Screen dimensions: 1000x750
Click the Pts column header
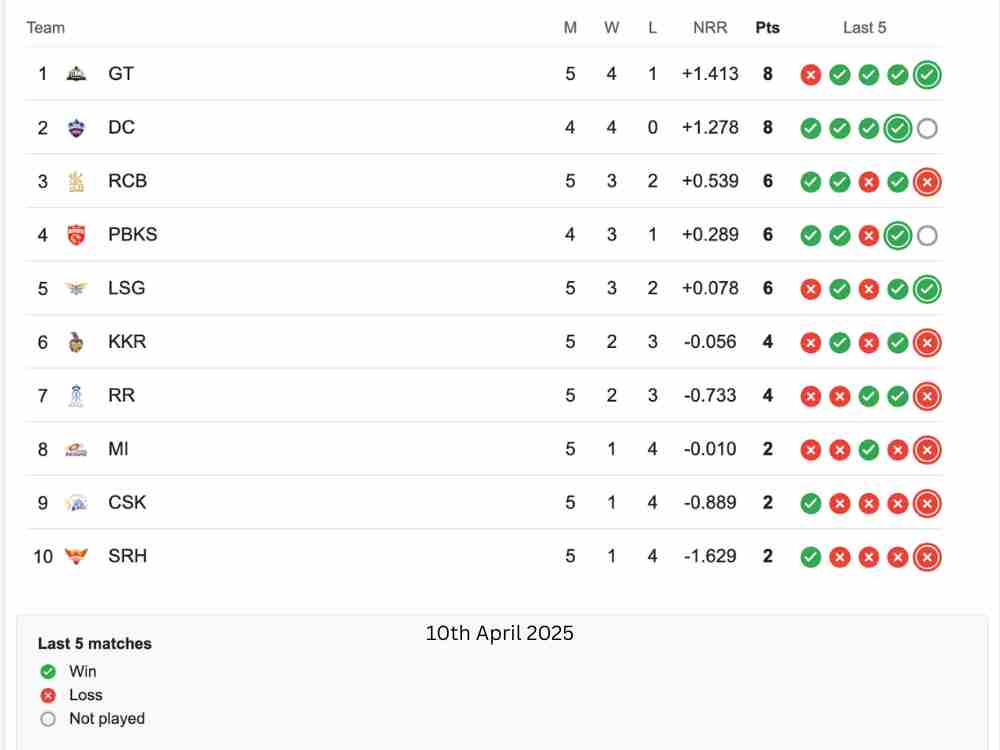pyautogui.click(x=767, y=28)
